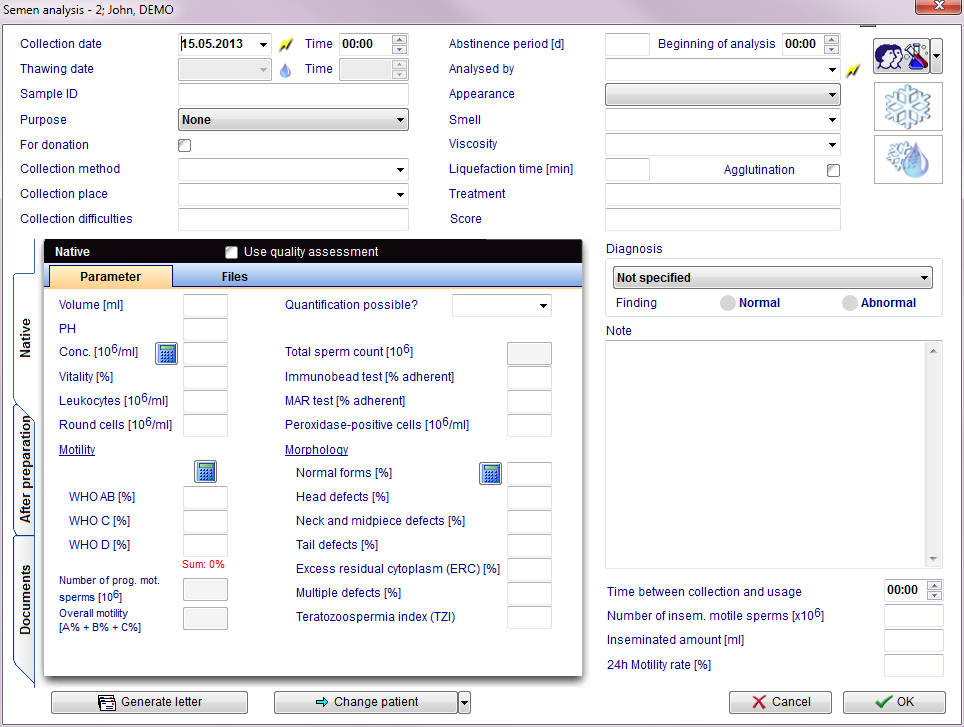Click lightning icon next to Collection date
964x727 pixels.
point(286,44)
